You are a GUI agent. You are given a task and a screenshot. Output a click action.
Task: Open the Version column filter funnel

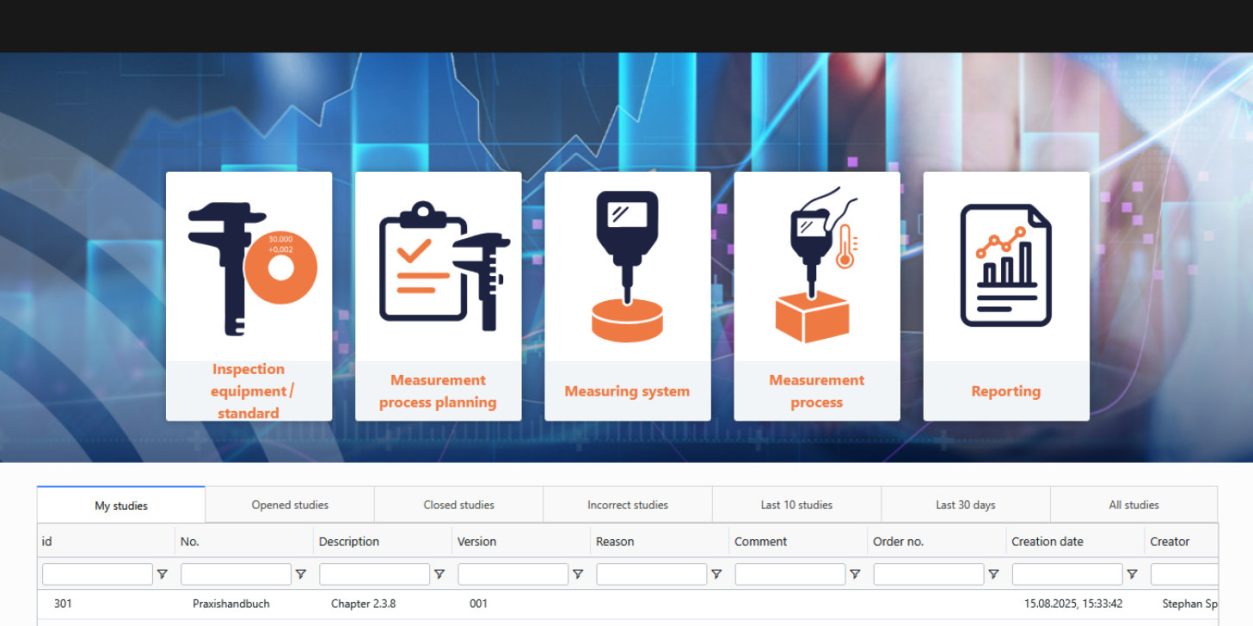pyautogui.click(x=578, y=574)
